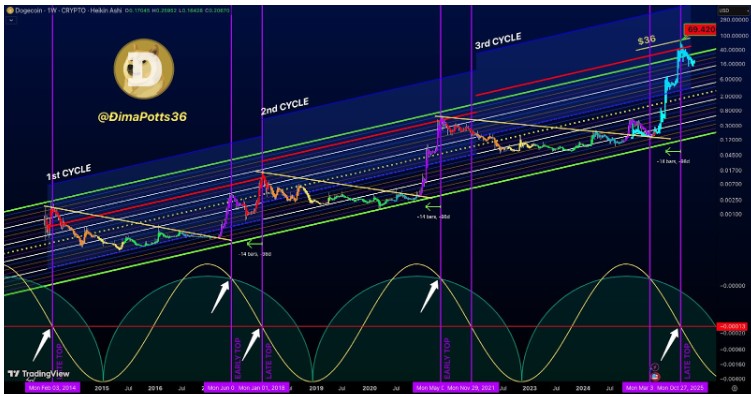Click the TradingView logo
The width and height of the screenshot is (751, 397).
coord(39,374)
